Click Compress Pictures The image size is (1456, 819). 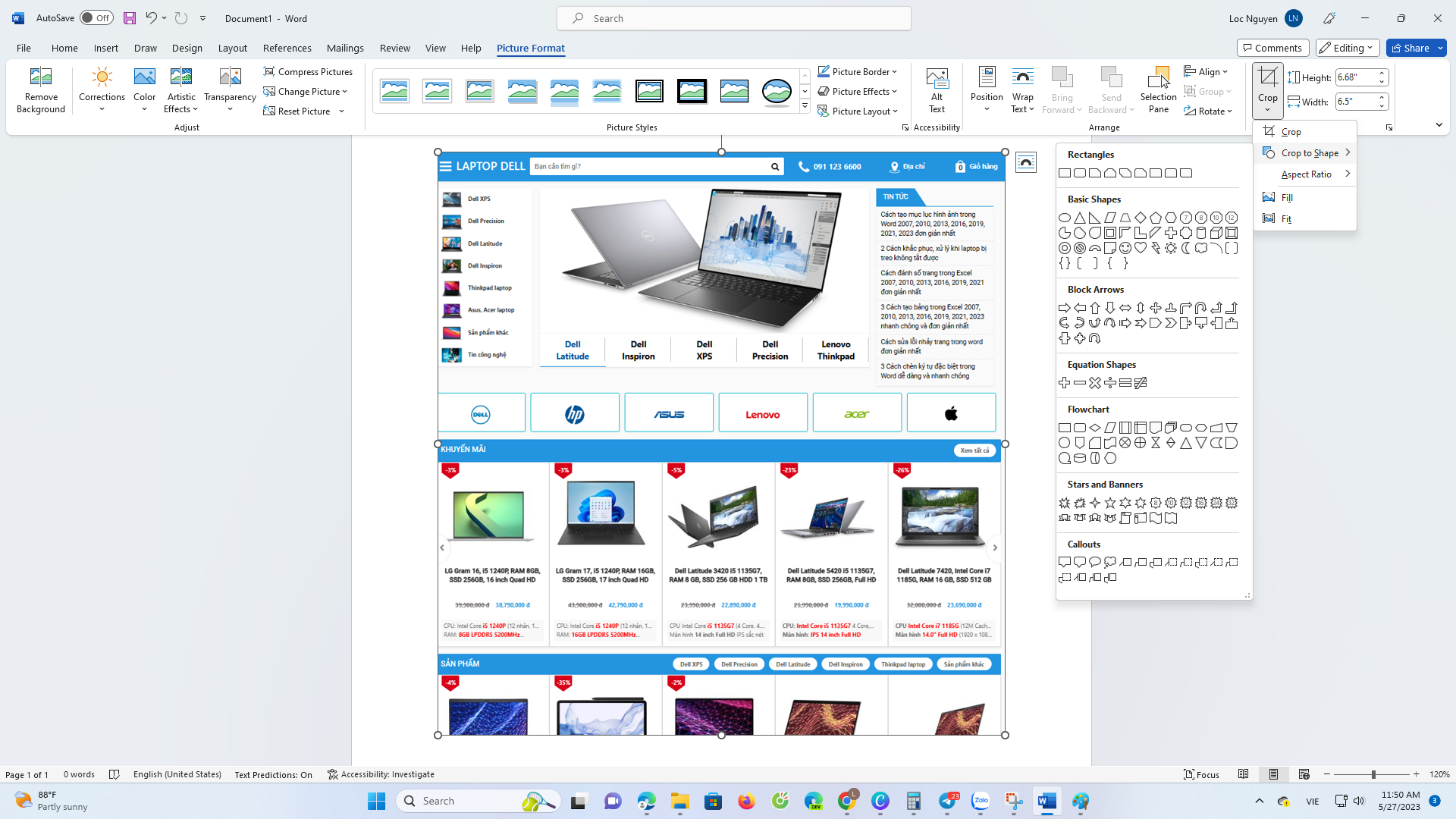[x=308, y=71]
